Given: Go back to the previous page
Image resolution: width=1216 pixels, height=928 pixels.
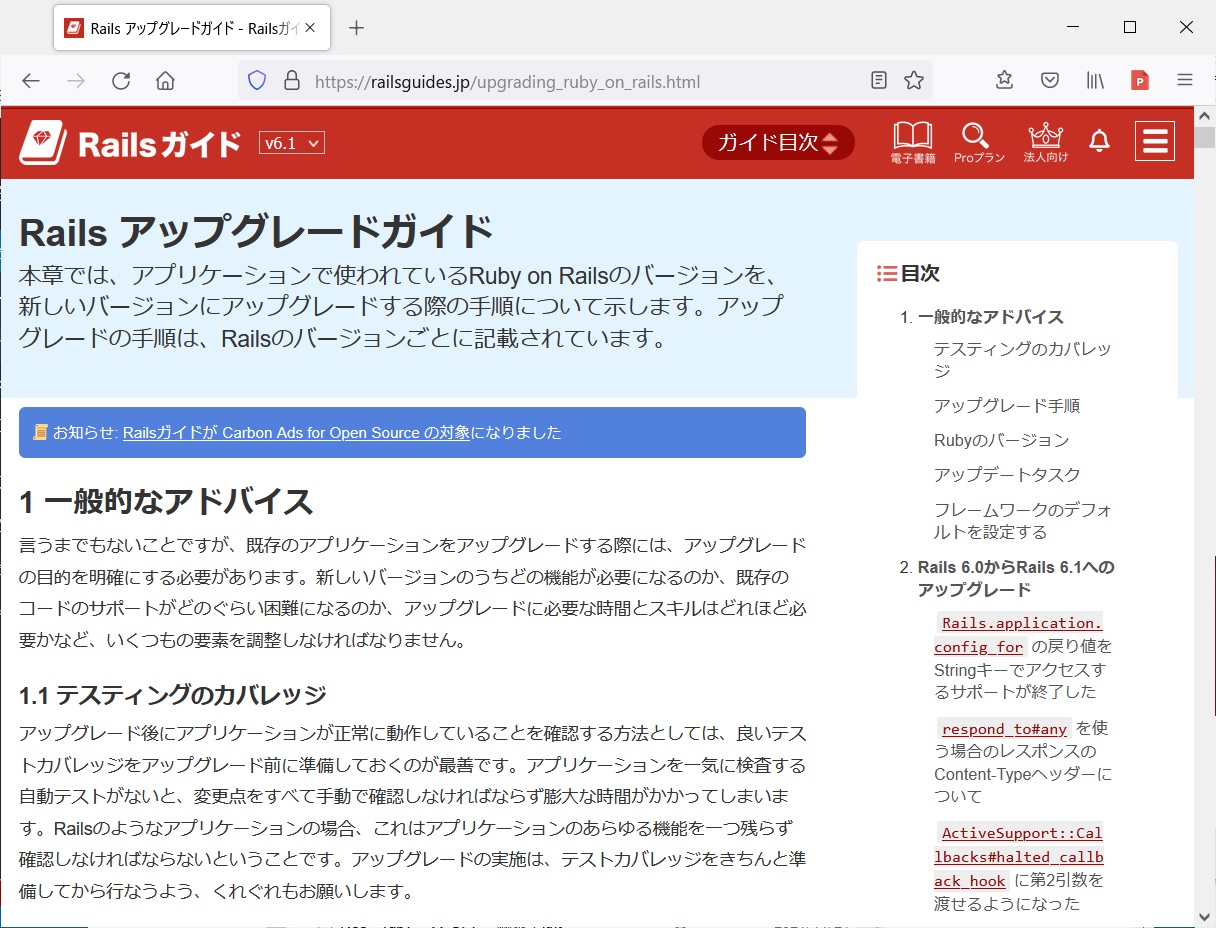Looking at the screenshot, I should pos(31,81).
